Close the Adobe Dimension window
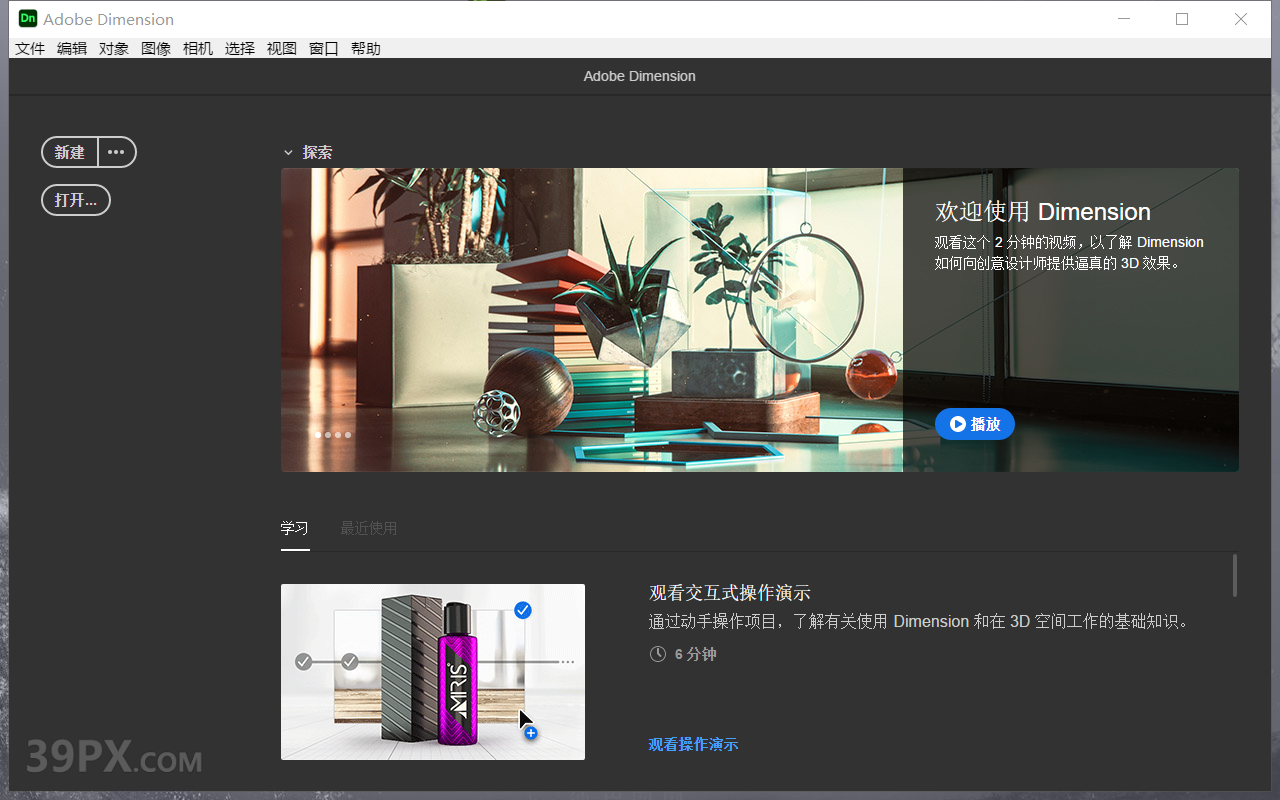The image size is (1280, 800). 1241,19
